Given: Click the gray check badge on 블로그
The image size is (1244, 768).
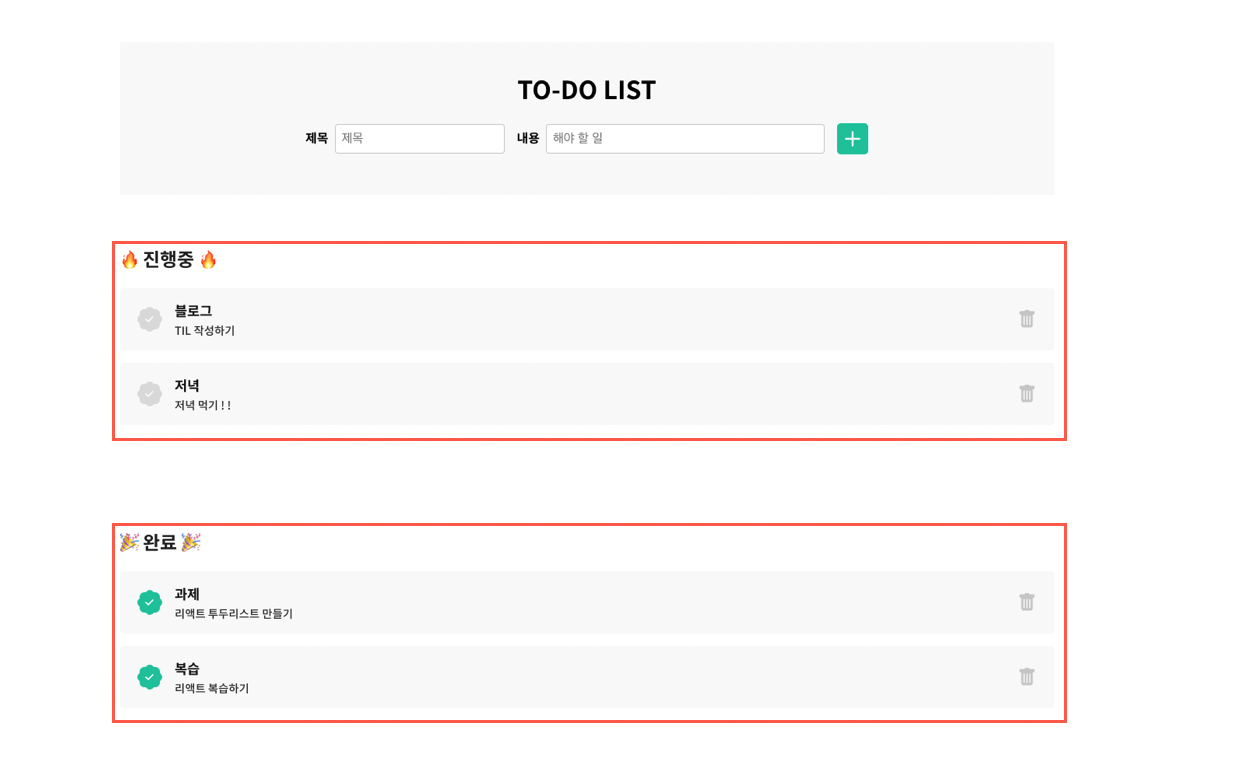Looking at the screenshot, I should tap(151, 318).
